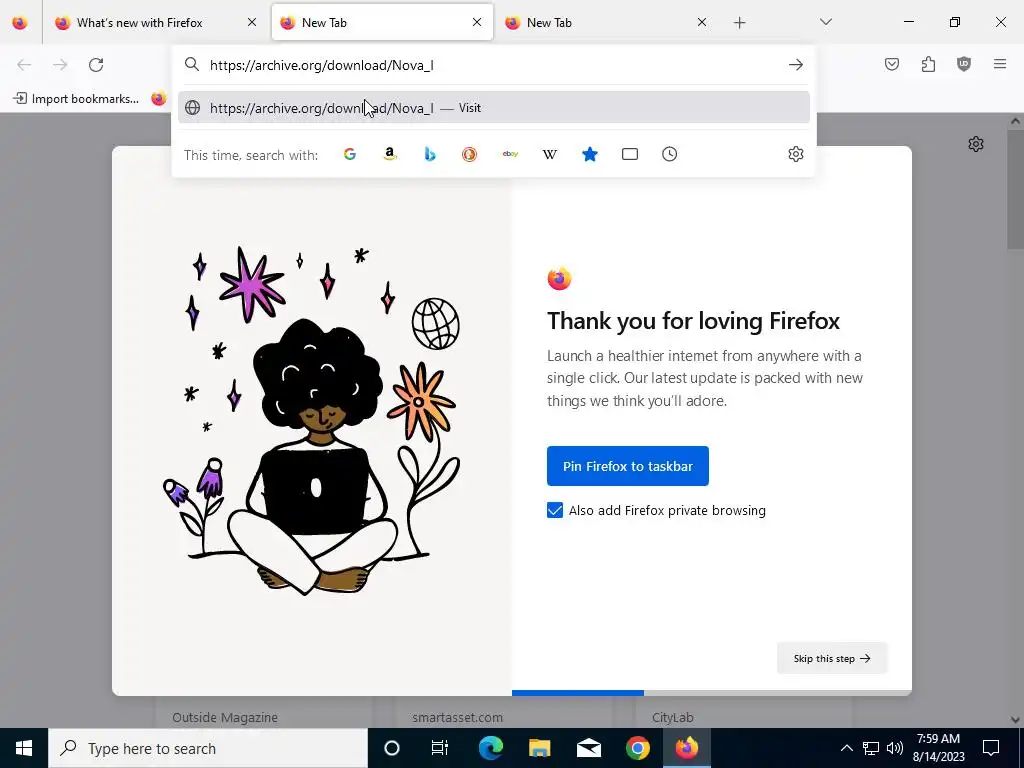This screenshot has width=1024, height=768.
Task: Open Firefox View pinned tab icon
Action: tap(20, 23)
